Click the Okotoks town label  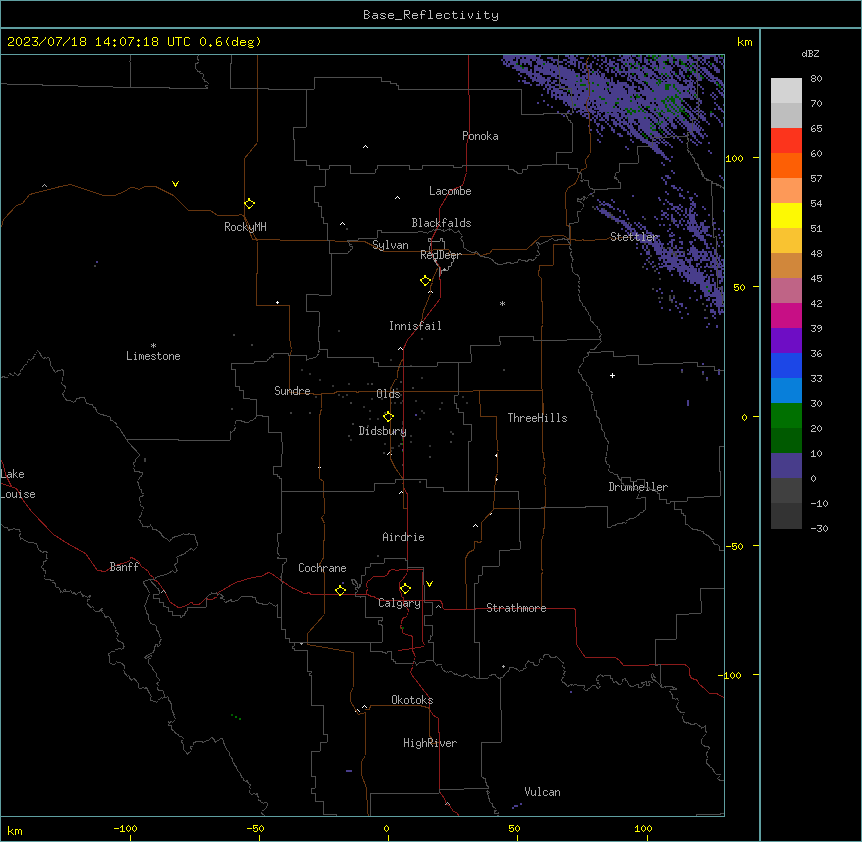[x=412, y=700]
